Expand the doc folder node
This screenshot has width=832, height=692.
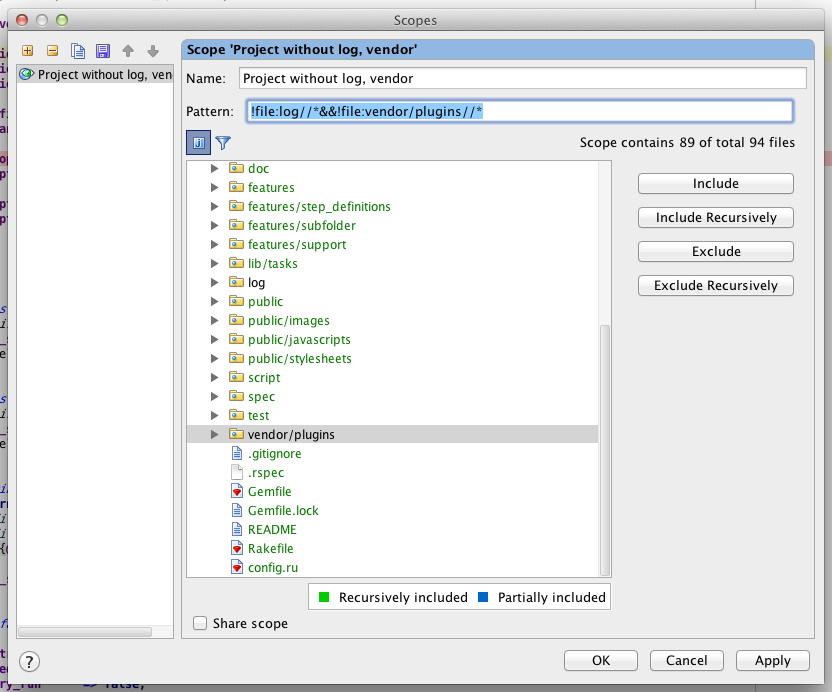(214, 168)
